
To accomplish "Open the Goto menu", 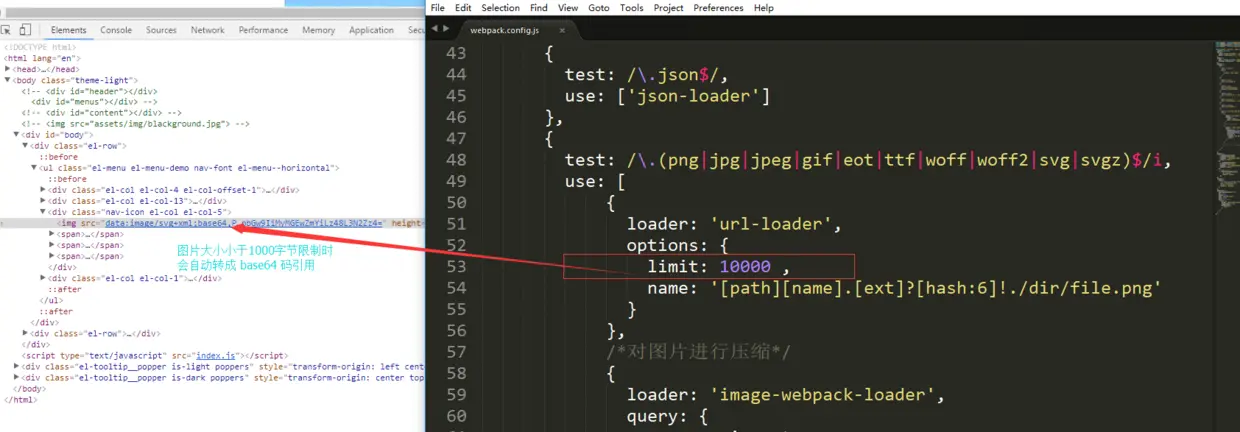I will [599, 8].
